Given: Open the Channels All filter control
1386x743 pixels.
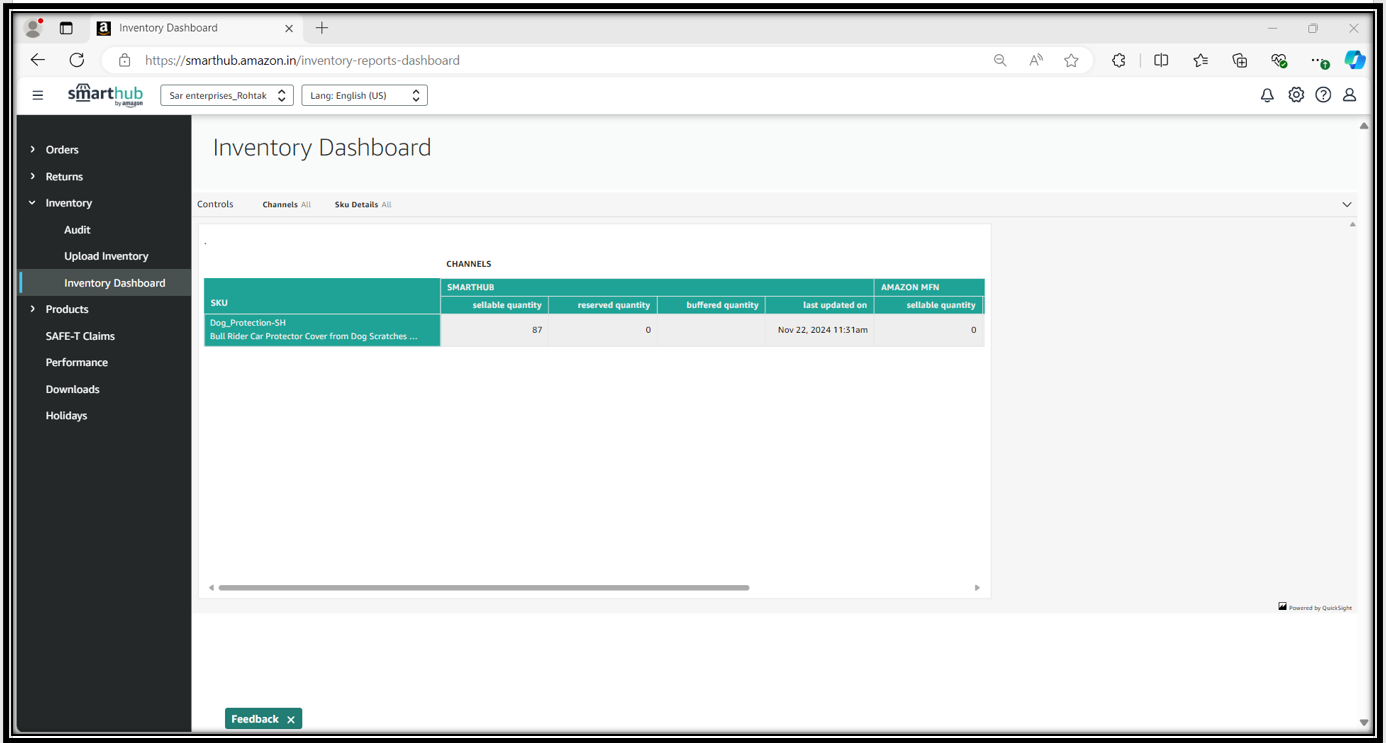Looking at the screenshot, I should pyautogui.click(x=287, y=205).
